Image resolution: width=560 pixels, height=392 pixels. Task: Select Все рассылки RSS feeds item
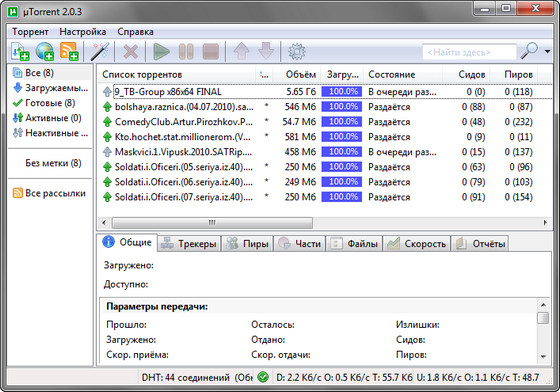click(x=50, y=193)
